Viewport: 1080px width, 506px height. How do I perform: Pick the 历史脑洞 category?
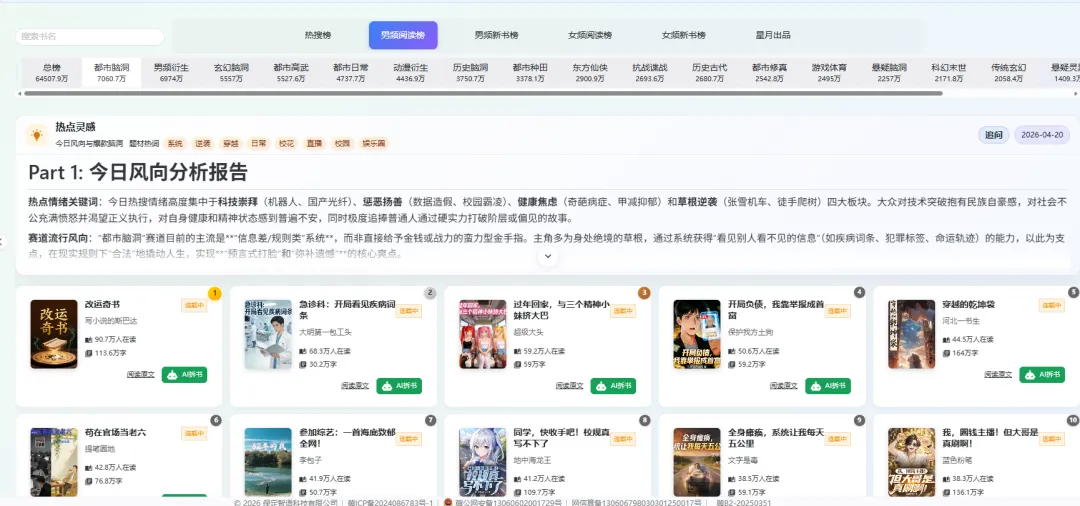[470, 72]
